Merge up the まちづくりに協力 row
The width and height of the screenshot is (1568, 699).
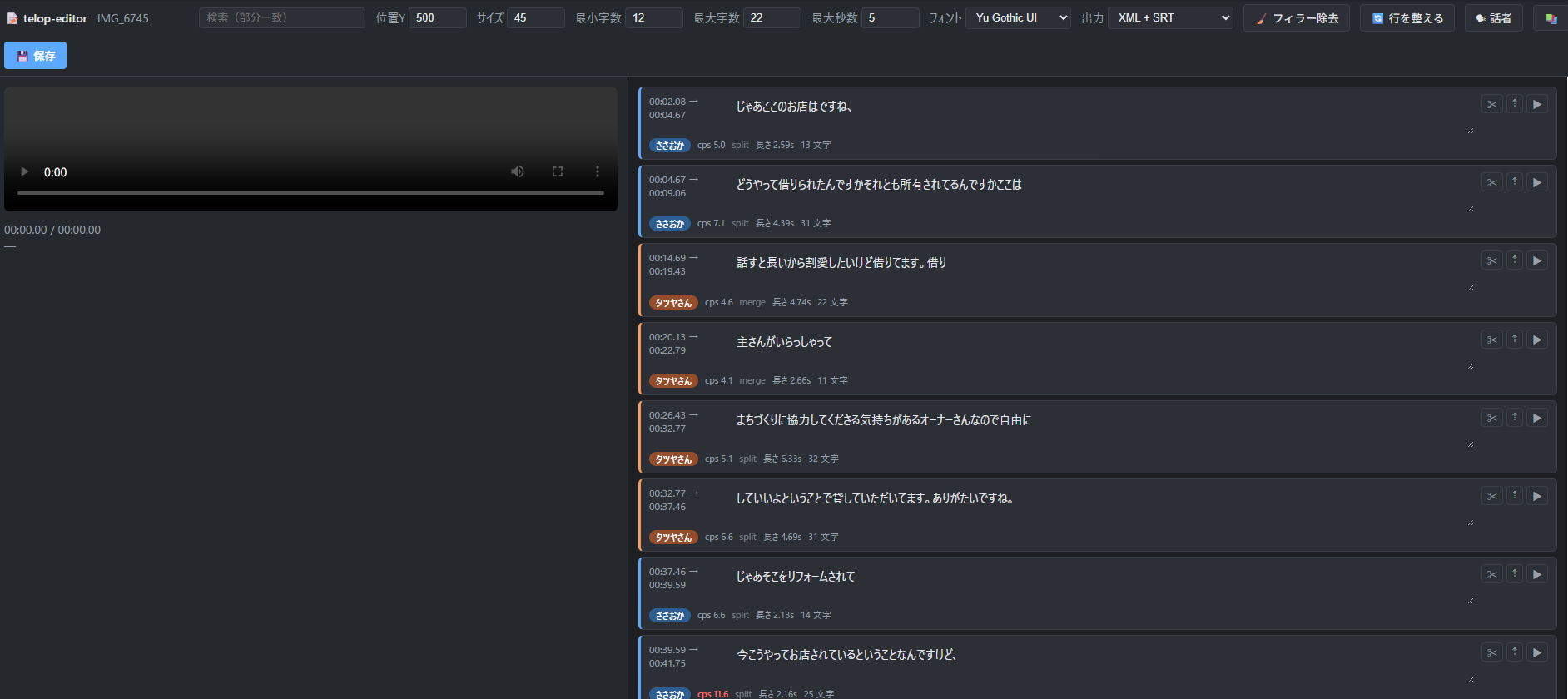pyautogui.click(x=1515, y=418)
